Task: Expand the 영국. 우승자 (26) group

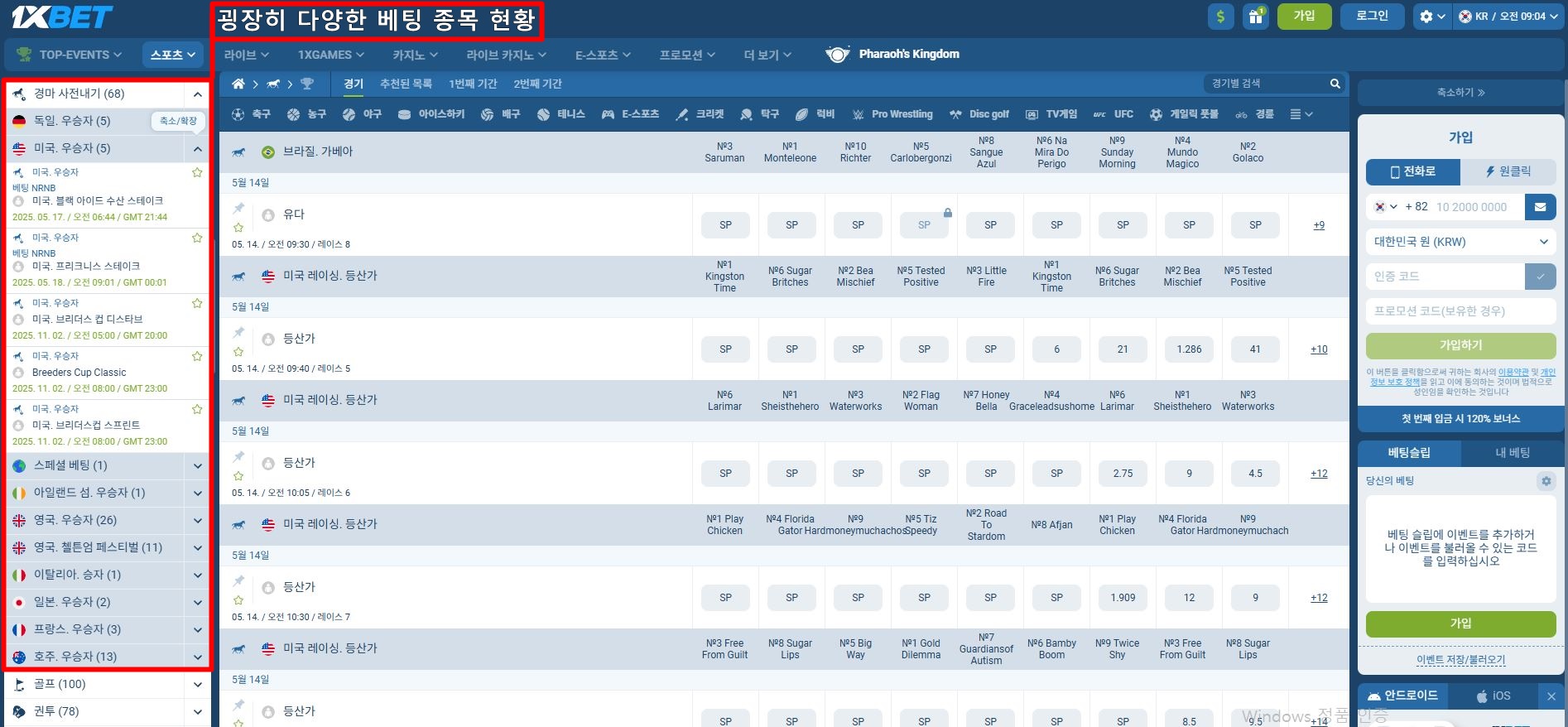Action: (x=198, y=521)
